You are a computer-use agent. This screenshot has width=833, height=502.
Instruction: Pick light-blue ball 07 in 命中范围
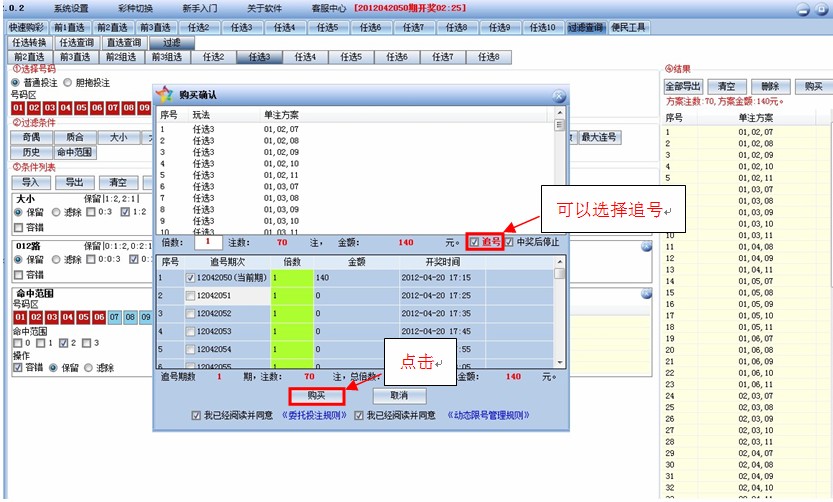(x=114, y=317)
